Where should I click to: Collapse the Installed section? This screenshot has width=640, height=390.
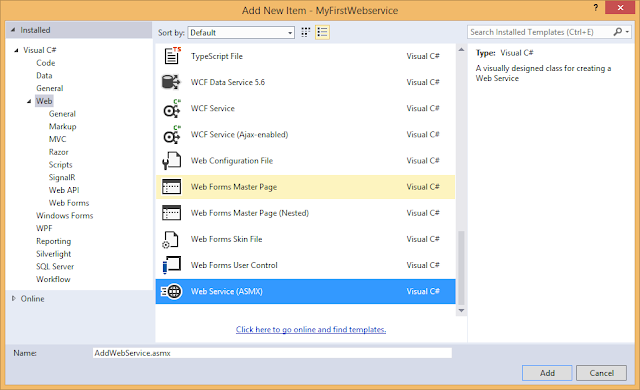13,30
